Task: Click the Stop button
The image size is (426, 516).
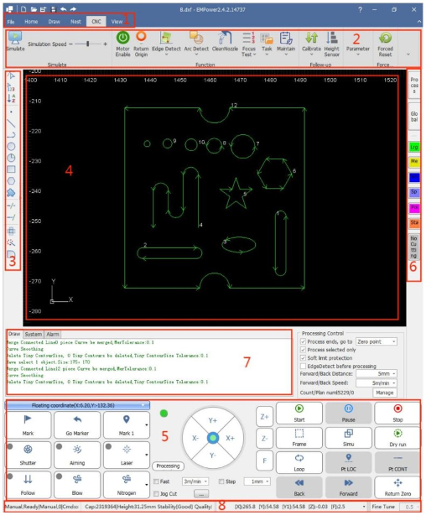Action: tap(397, 413)
